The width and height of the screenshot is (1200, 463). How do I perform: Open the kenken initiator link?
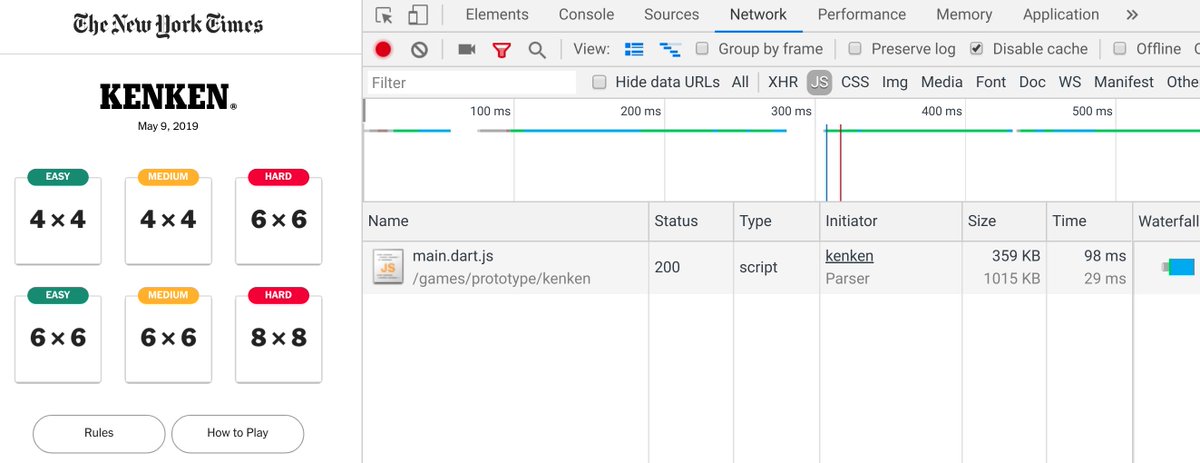(849, 256)
